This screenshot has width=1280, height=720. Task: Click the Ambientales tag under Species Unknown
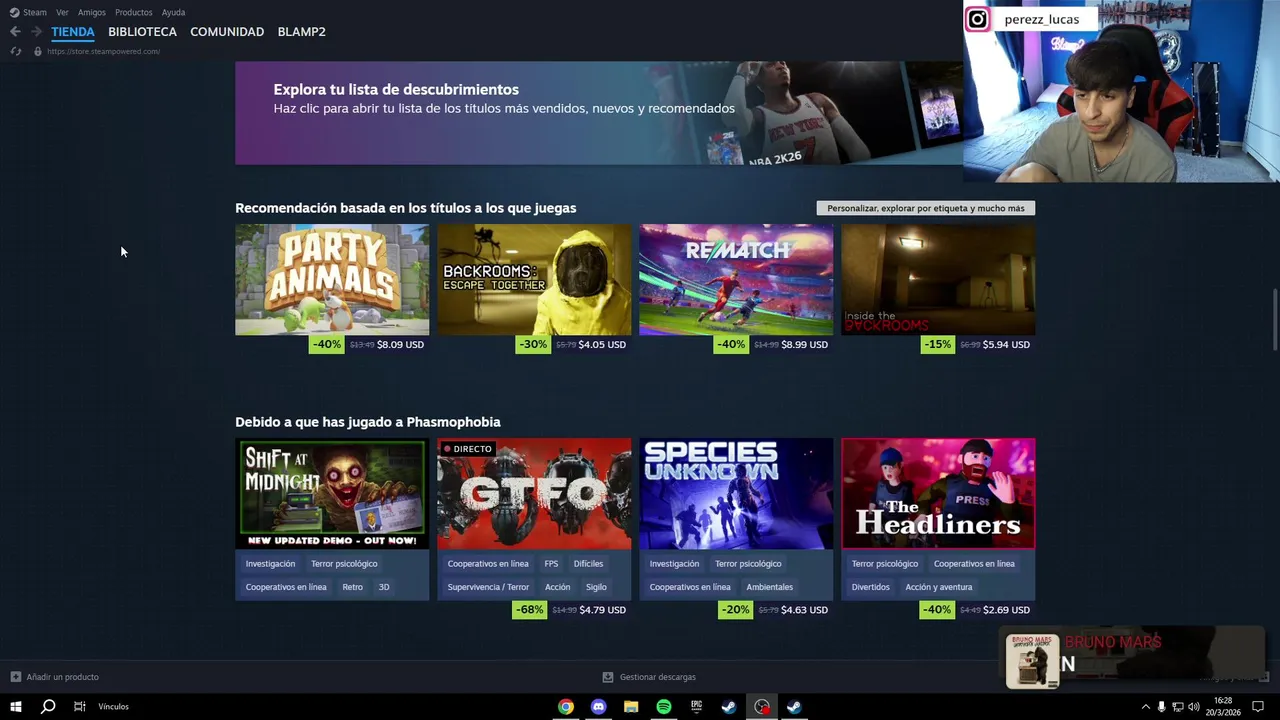click(769, 587)
